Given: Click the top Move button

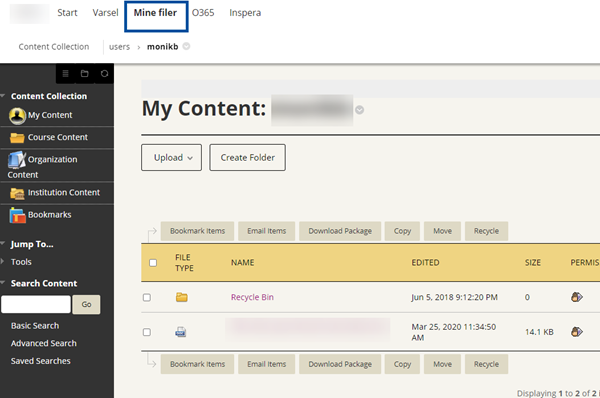Looking at the screenshot, I should coord(442,231).
